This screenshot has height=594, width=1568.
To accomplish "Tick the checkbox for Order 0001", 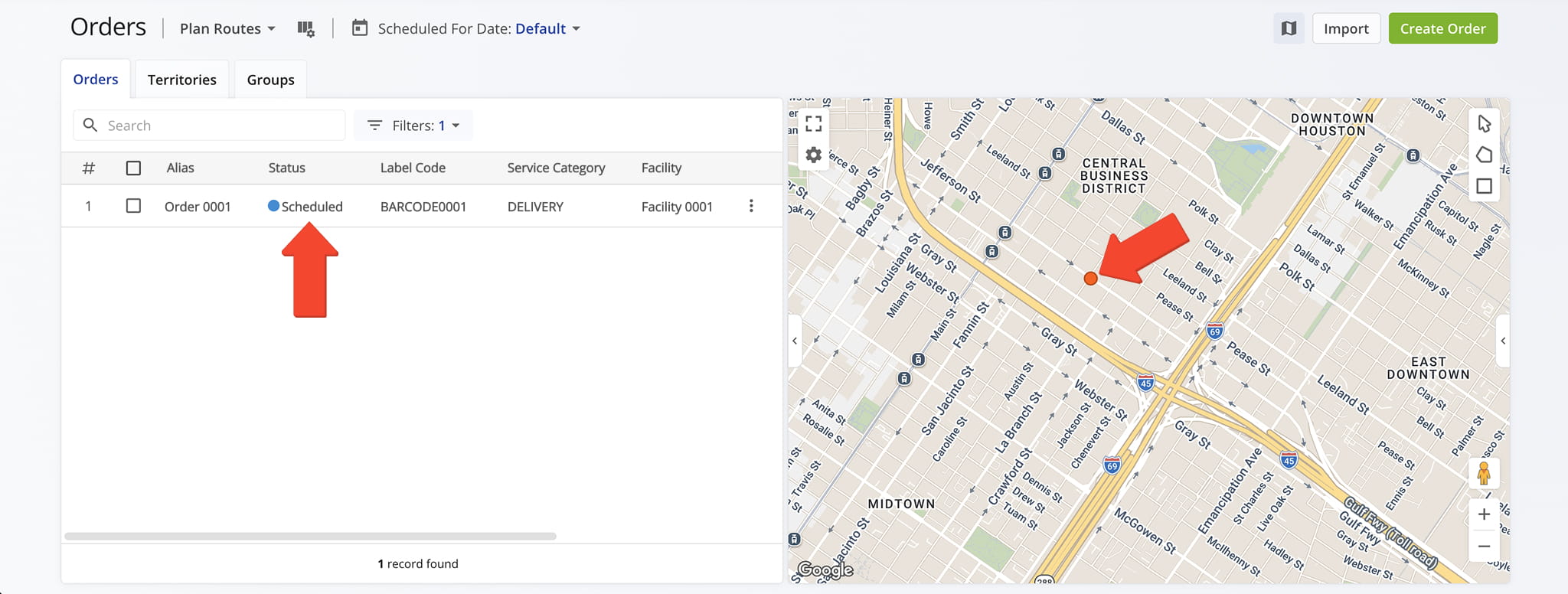I will (x=133, y=206).
